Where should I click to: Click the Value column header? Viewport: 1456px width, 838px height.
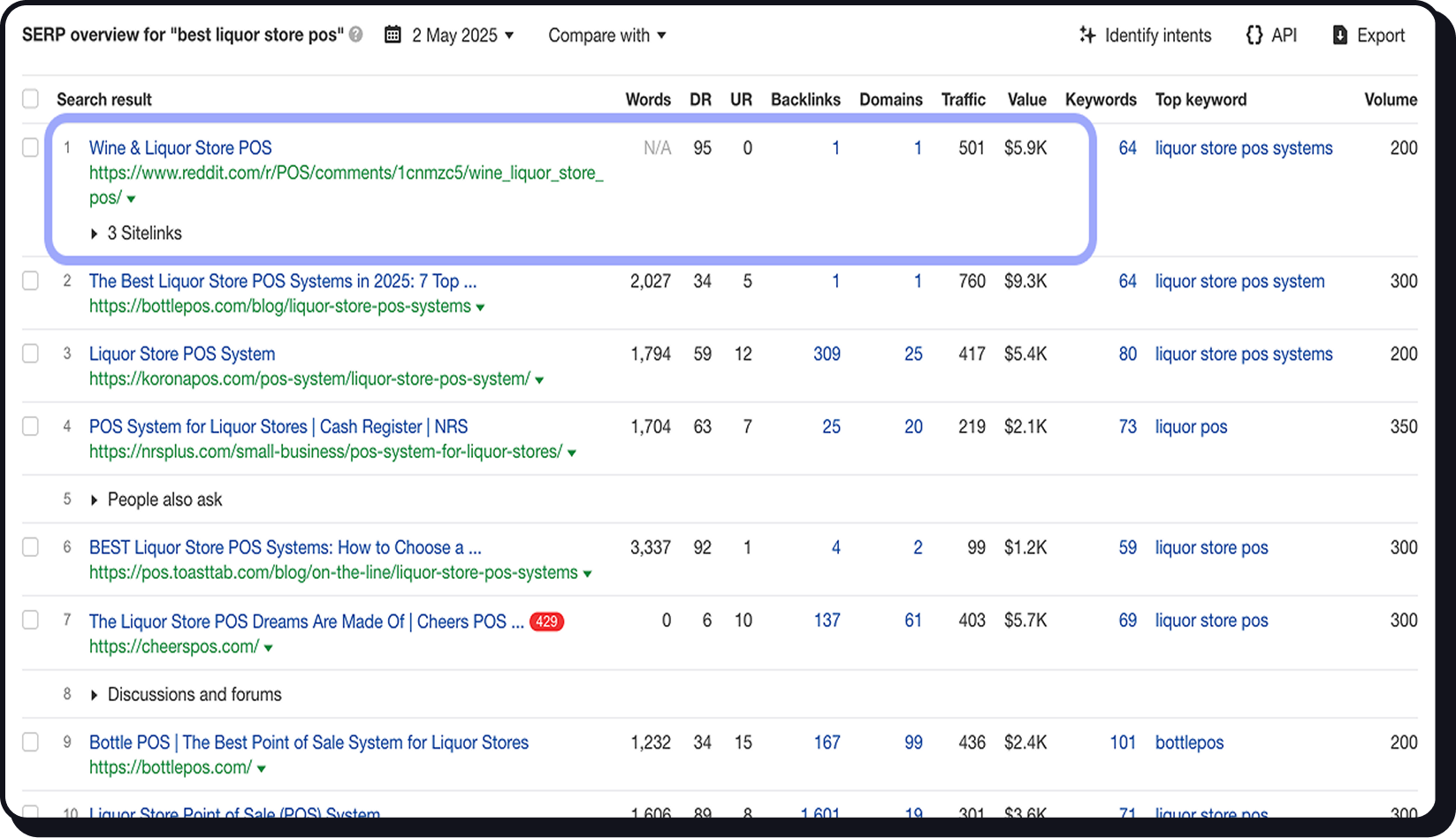point(1027,99)
